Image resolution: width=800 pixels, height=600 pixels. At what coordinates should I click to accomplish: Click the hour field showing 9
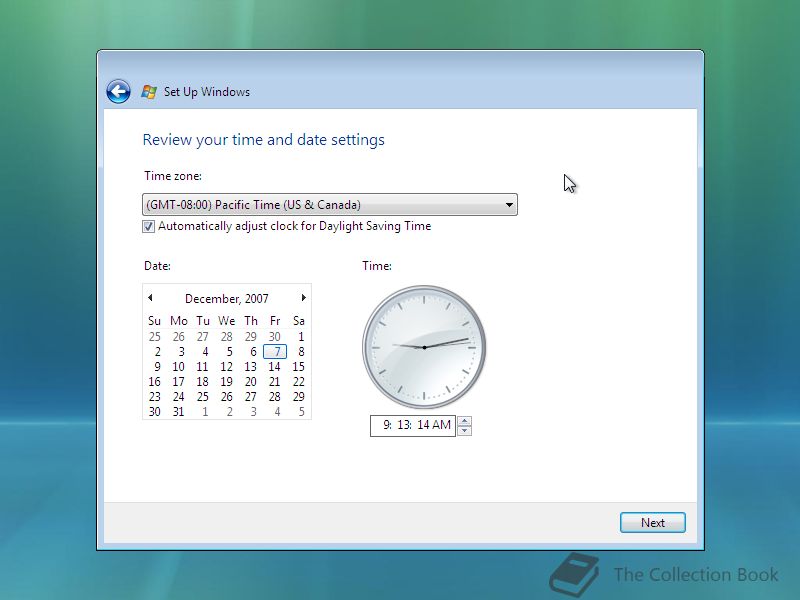tap(387, 425)
